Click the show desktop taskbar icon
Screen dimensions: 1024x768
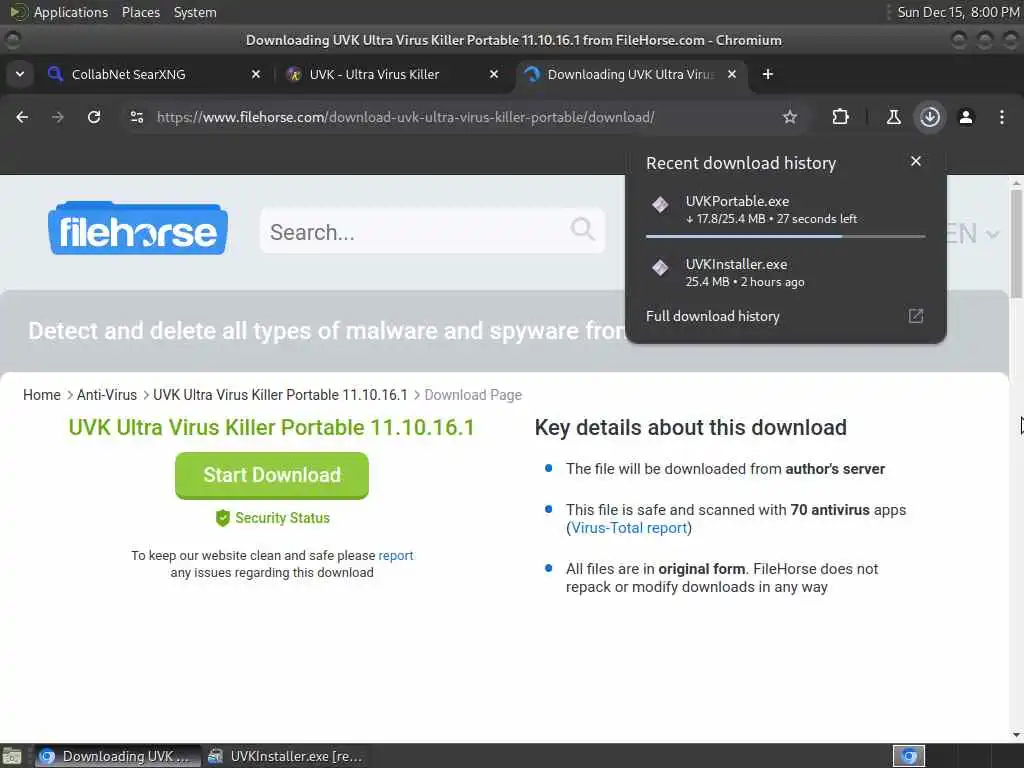pos(12,756)
